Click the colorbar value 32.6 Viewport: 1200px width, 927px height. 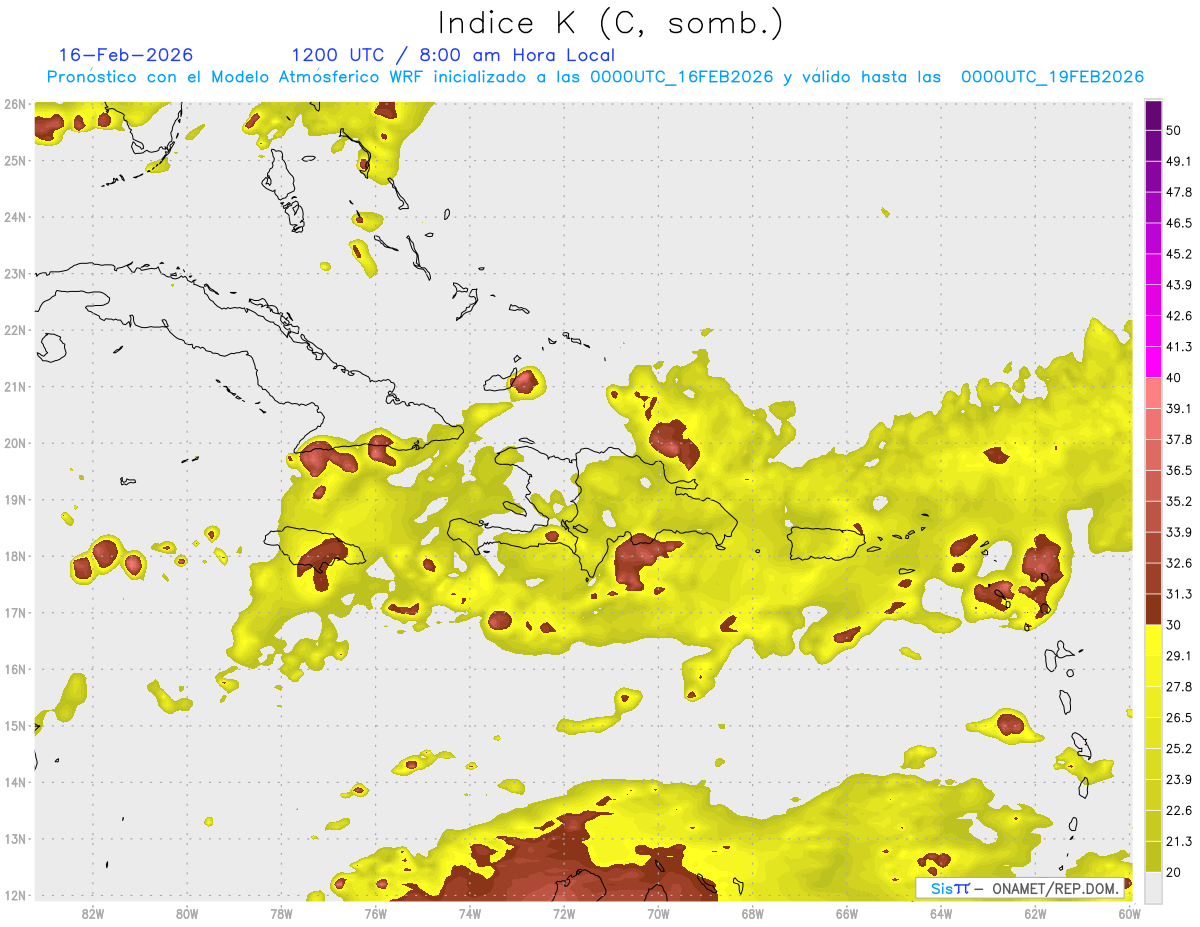coord(1178,563)
